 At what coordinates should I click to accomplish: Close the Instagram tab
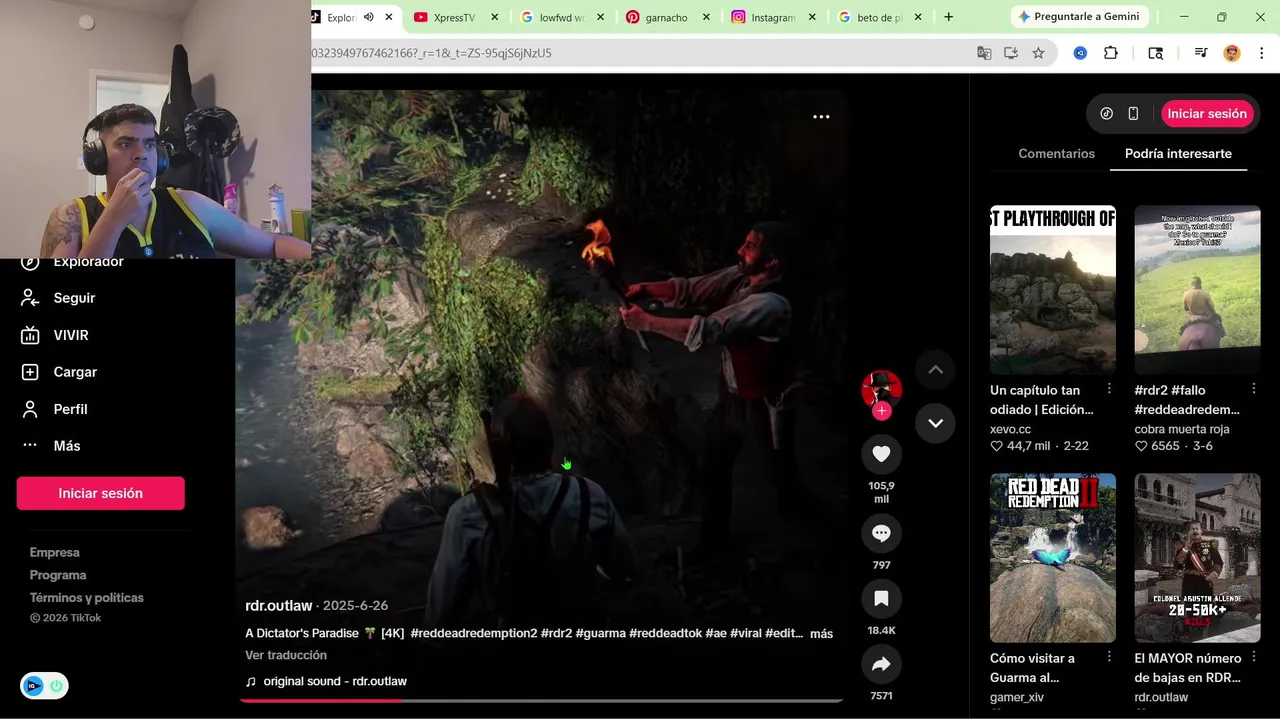[812, 17]
